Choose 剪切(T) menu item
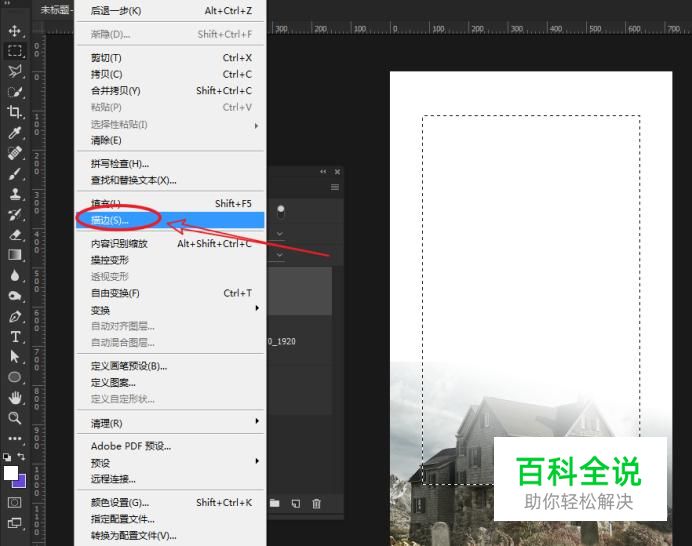This screenshot has height=546, width=692. 171,58
